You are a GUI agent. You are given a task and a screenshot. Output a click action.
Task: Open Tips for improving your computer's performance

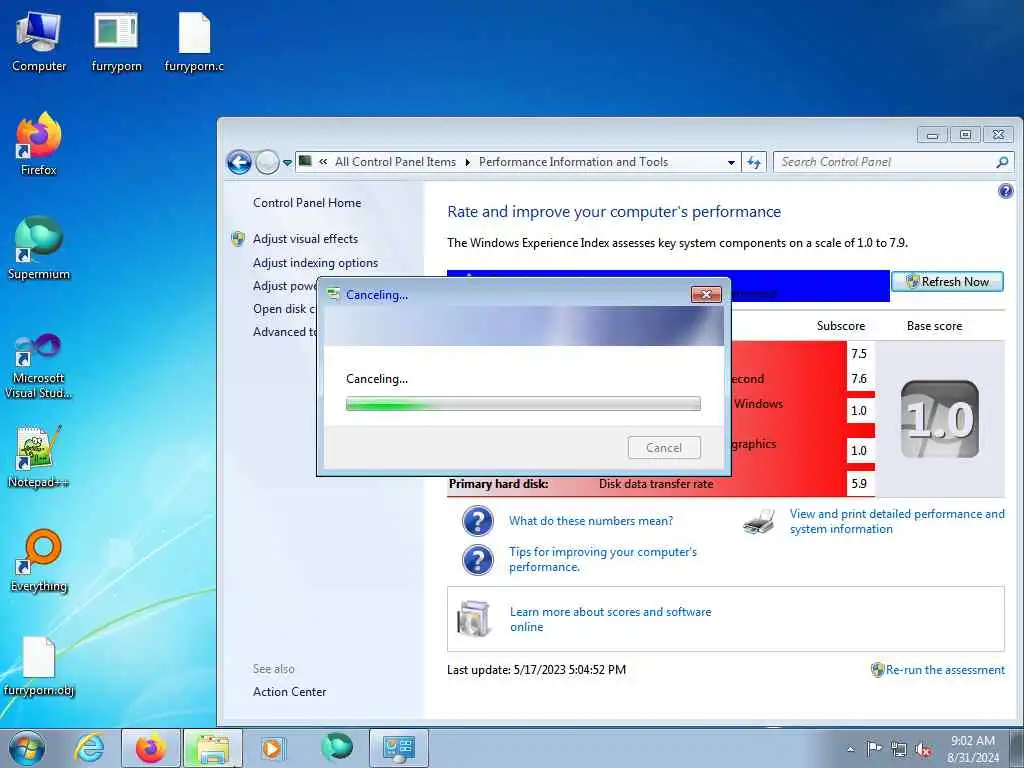[x=603, y=559]
